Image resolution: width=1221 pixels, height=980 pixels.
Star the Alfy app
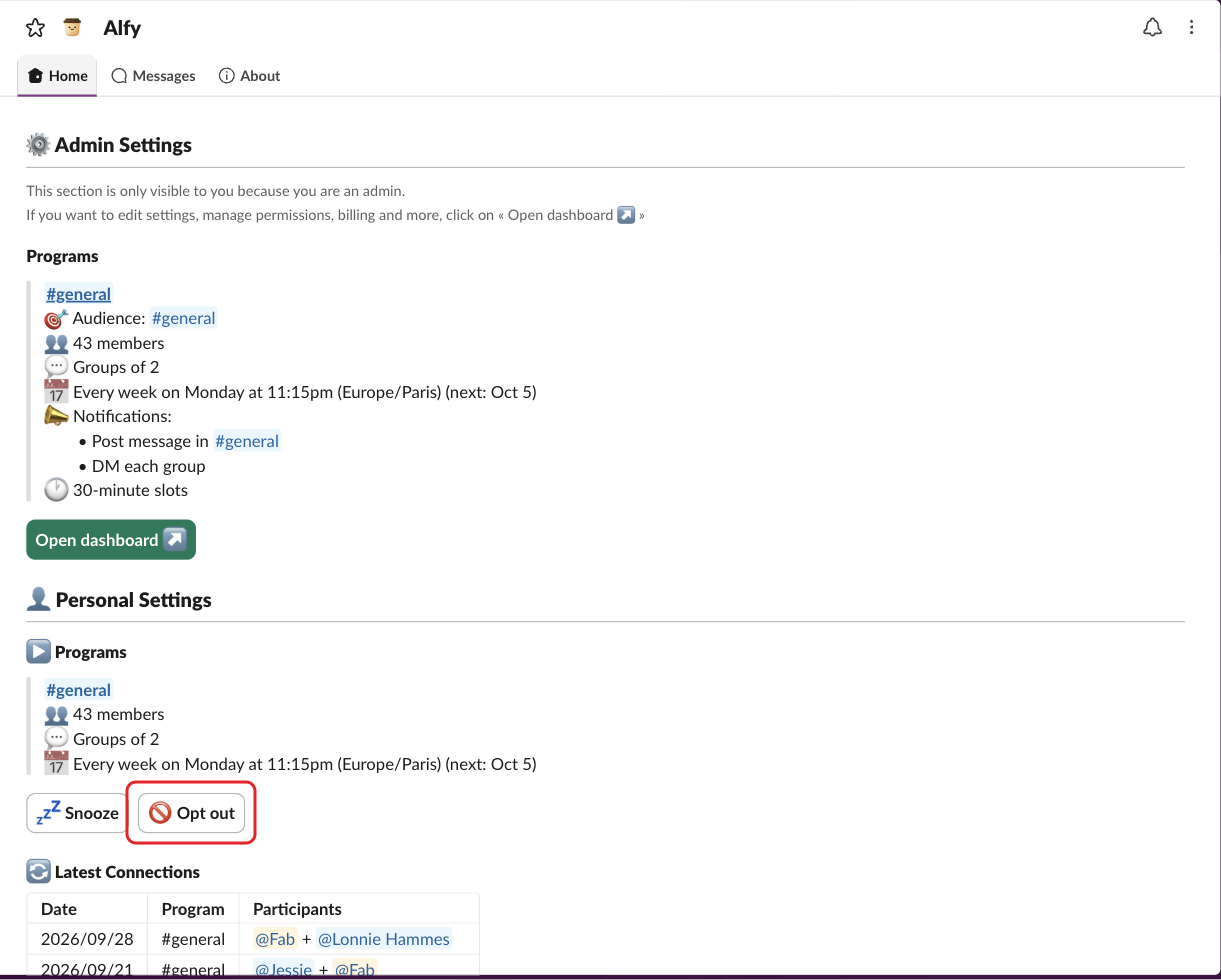point(35,28)
